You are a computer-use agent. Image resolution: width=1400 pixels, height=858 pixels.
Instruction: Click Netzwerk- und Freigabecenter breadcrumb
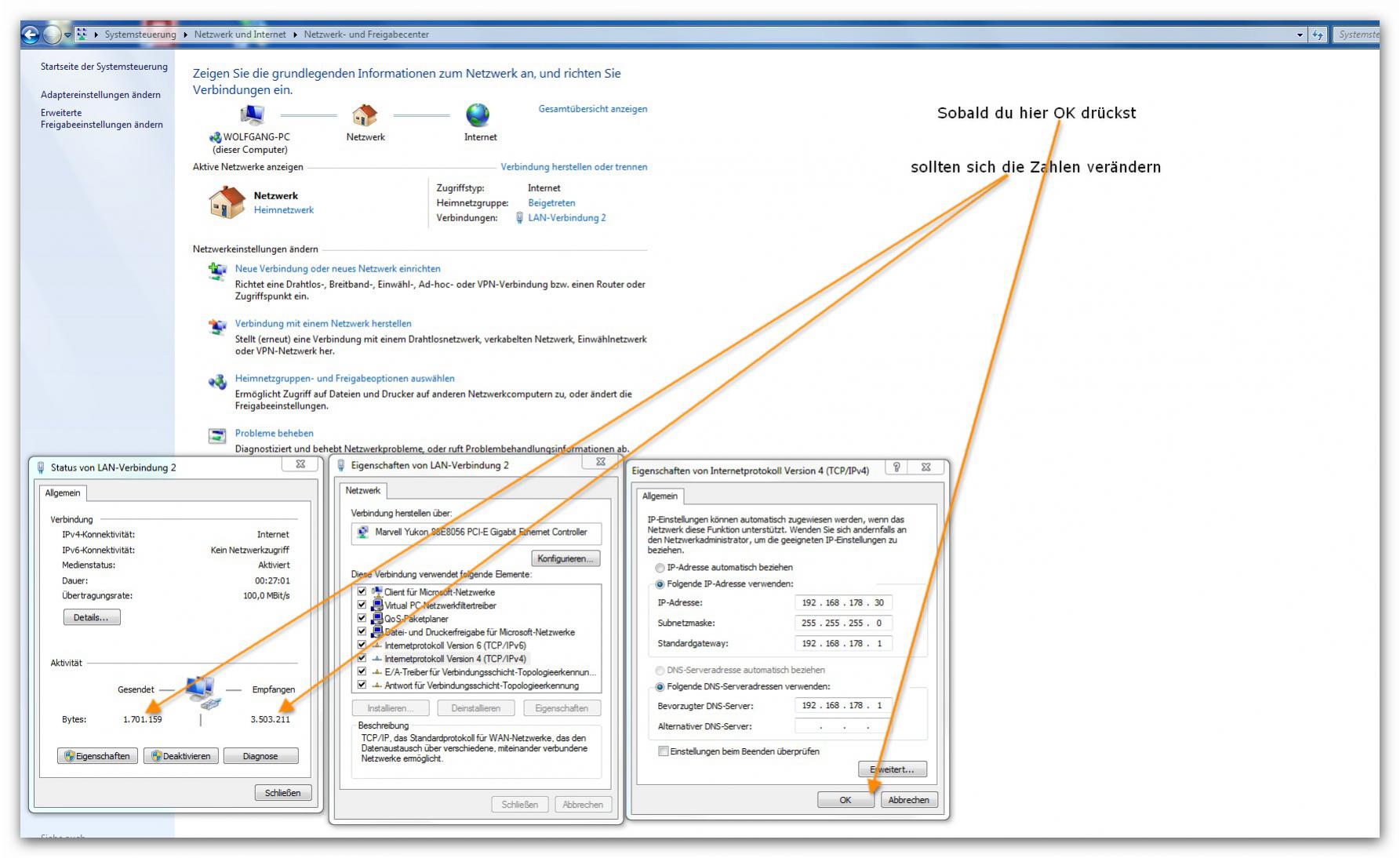[x=366, y=35]
